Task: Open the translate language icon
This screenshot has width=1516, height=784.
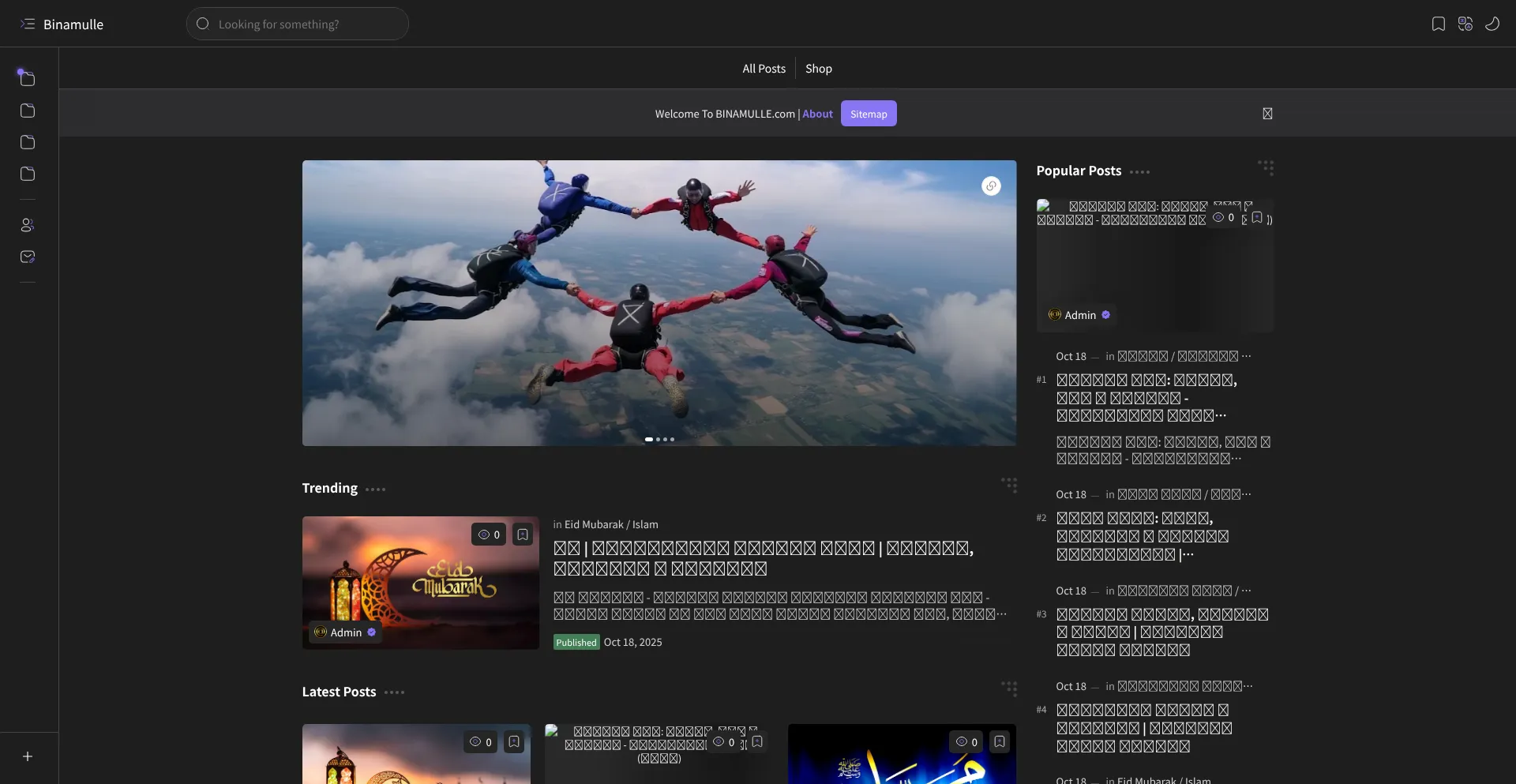Action: [x=1465, y=24]
